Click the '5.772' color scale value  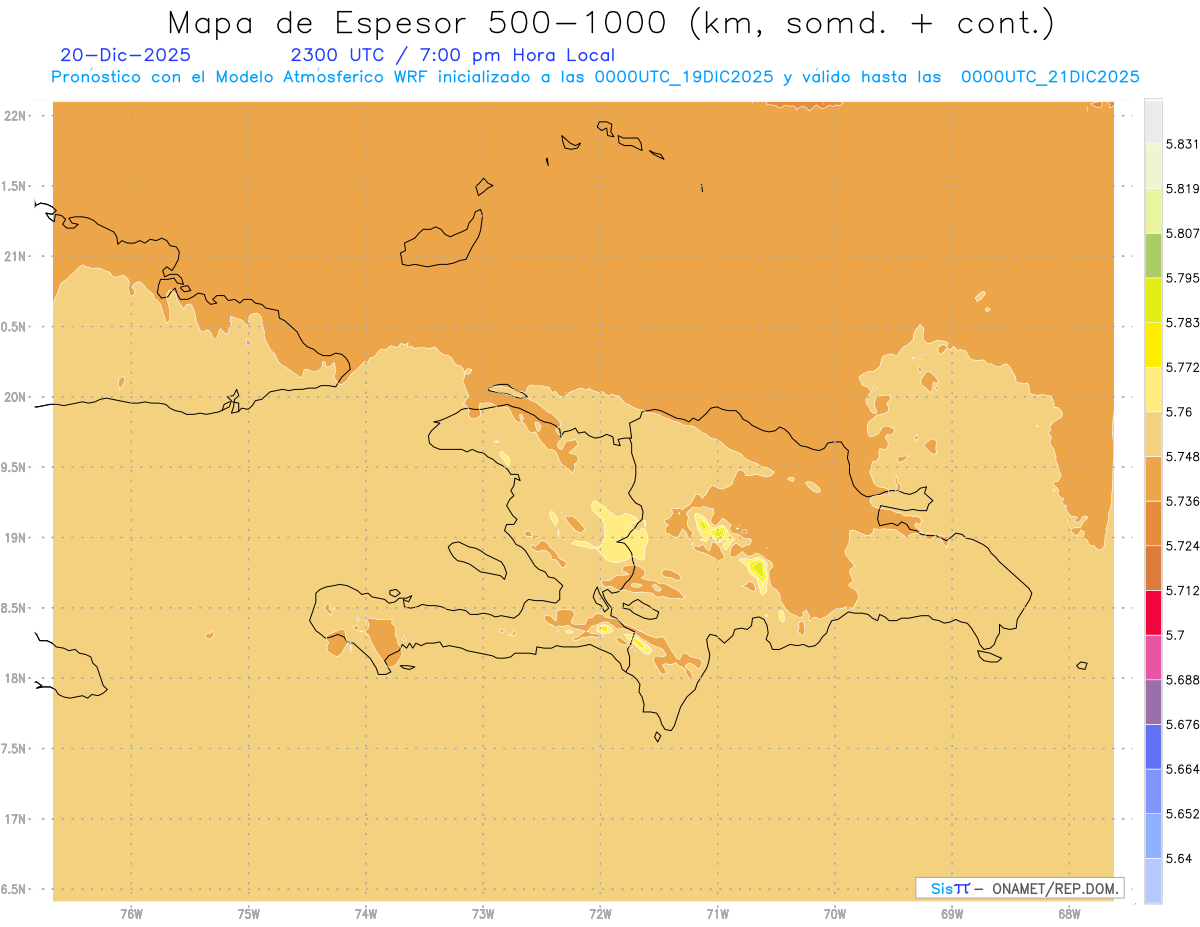(x=1182, y=367)
